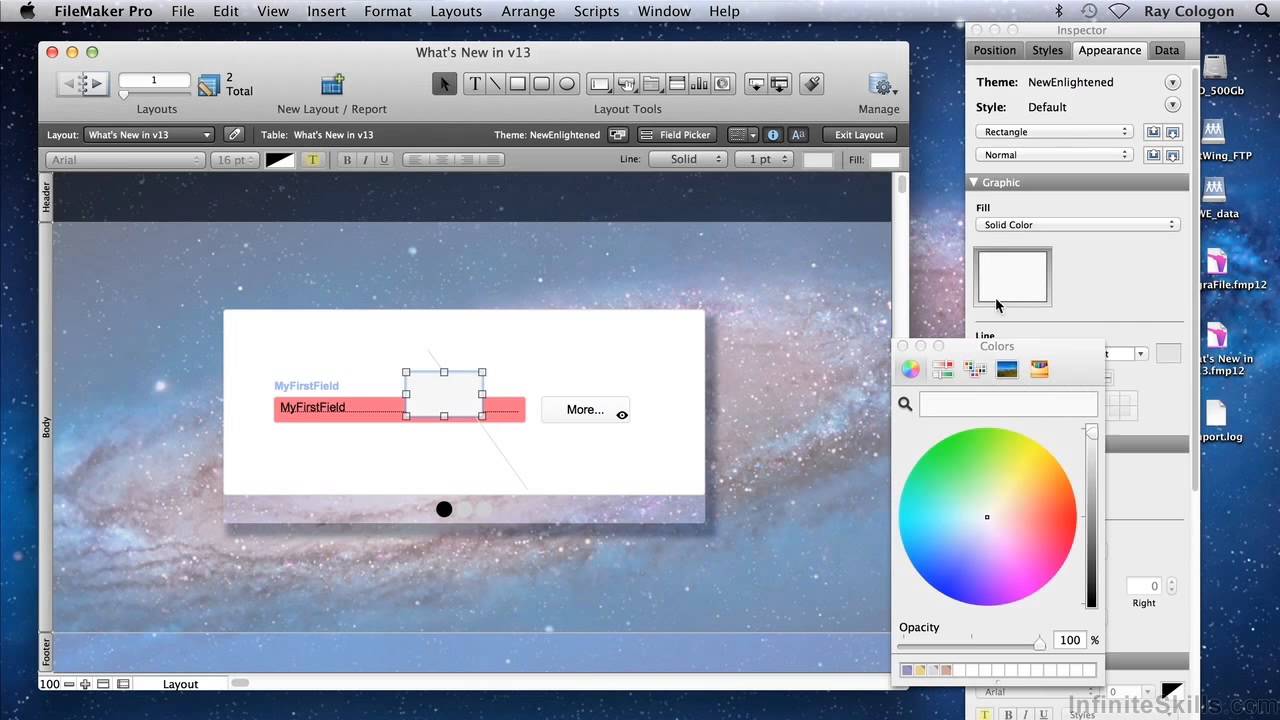
Task: Set text alignment to center
Action: (441, 160)
